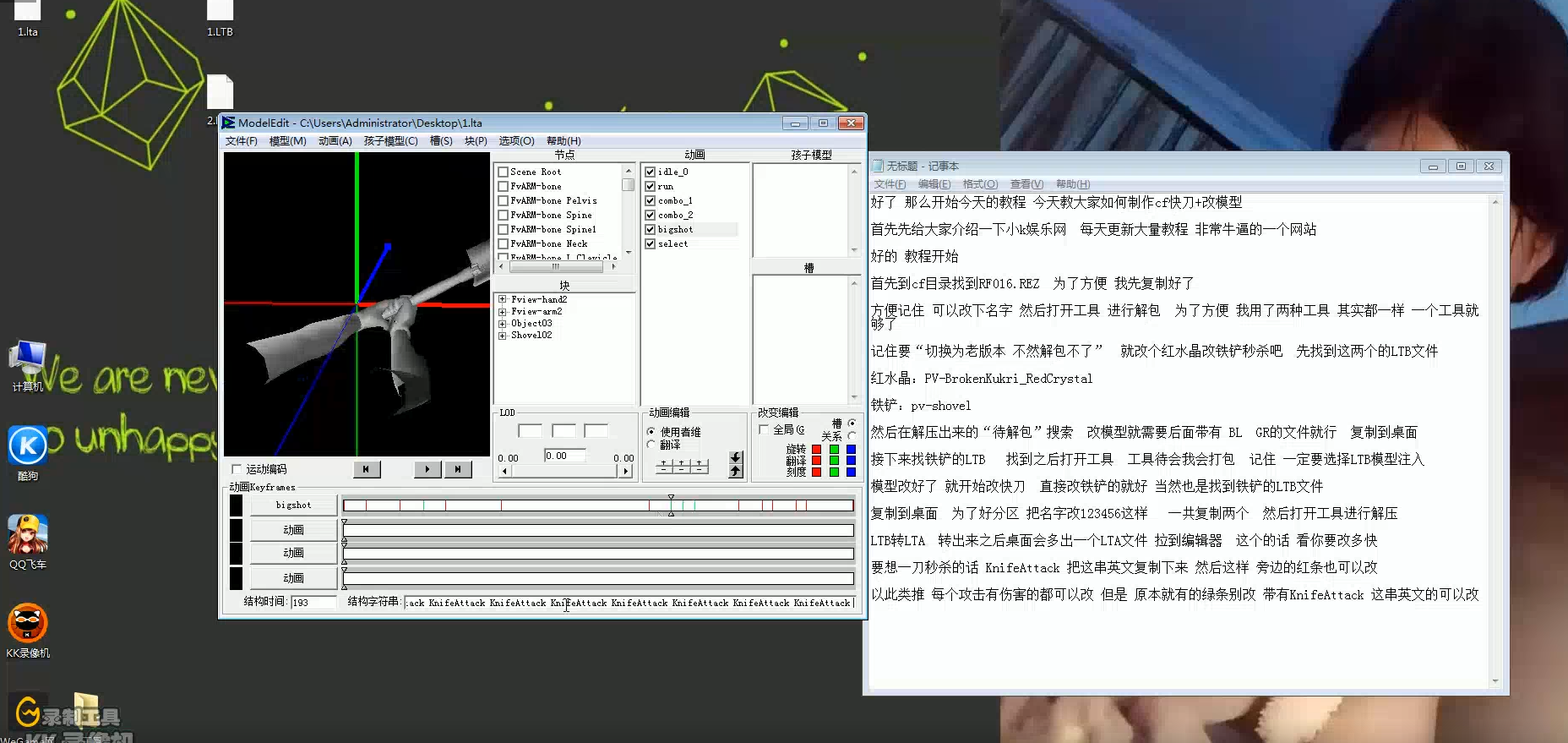Click the 3D model preview viewport
Screen dimensions: 1568x743
tap(357, 304)
